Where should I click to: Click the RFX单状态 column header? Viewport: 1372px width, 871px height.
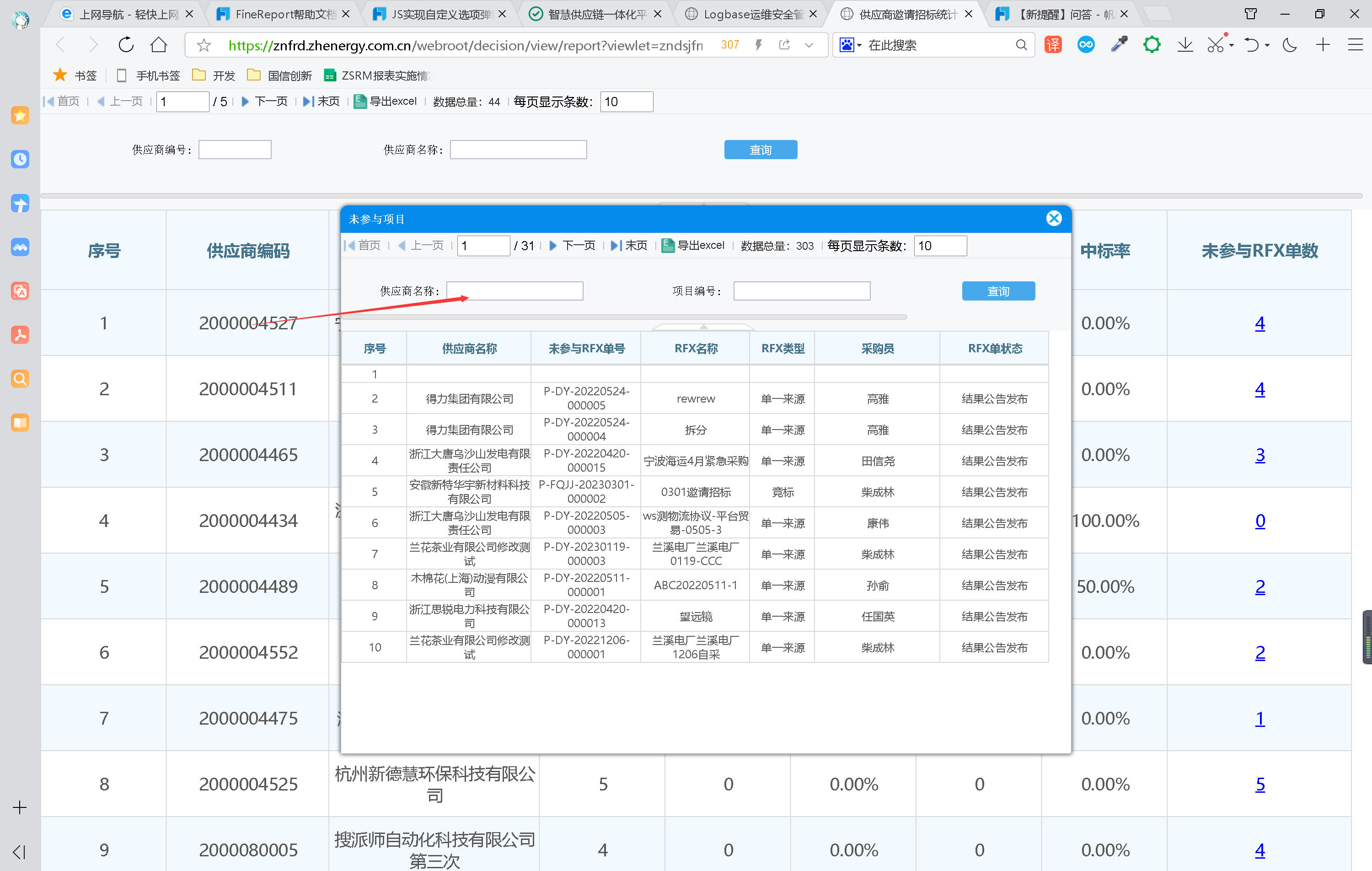pyautogui.click(x=994, y=348)
